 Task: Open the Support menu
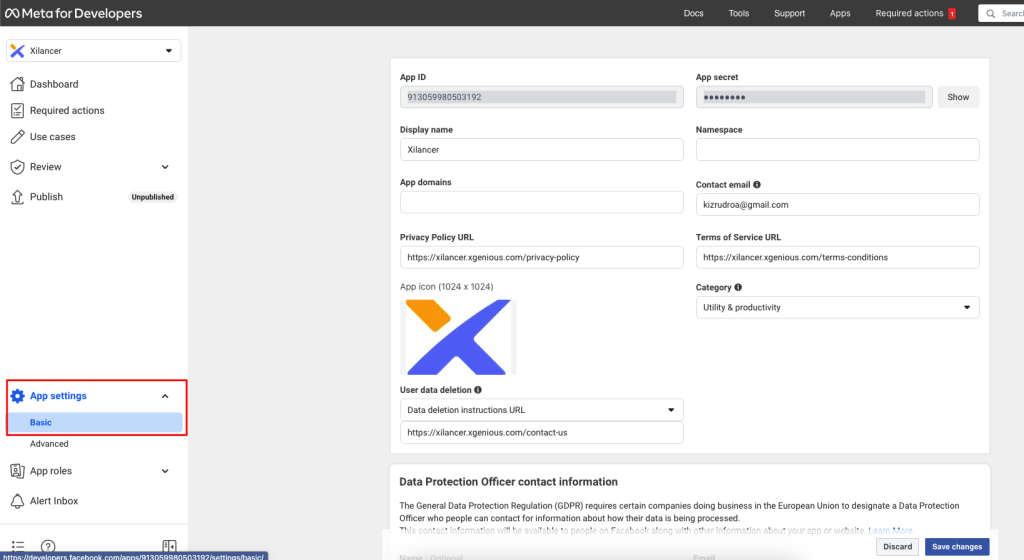789,13
